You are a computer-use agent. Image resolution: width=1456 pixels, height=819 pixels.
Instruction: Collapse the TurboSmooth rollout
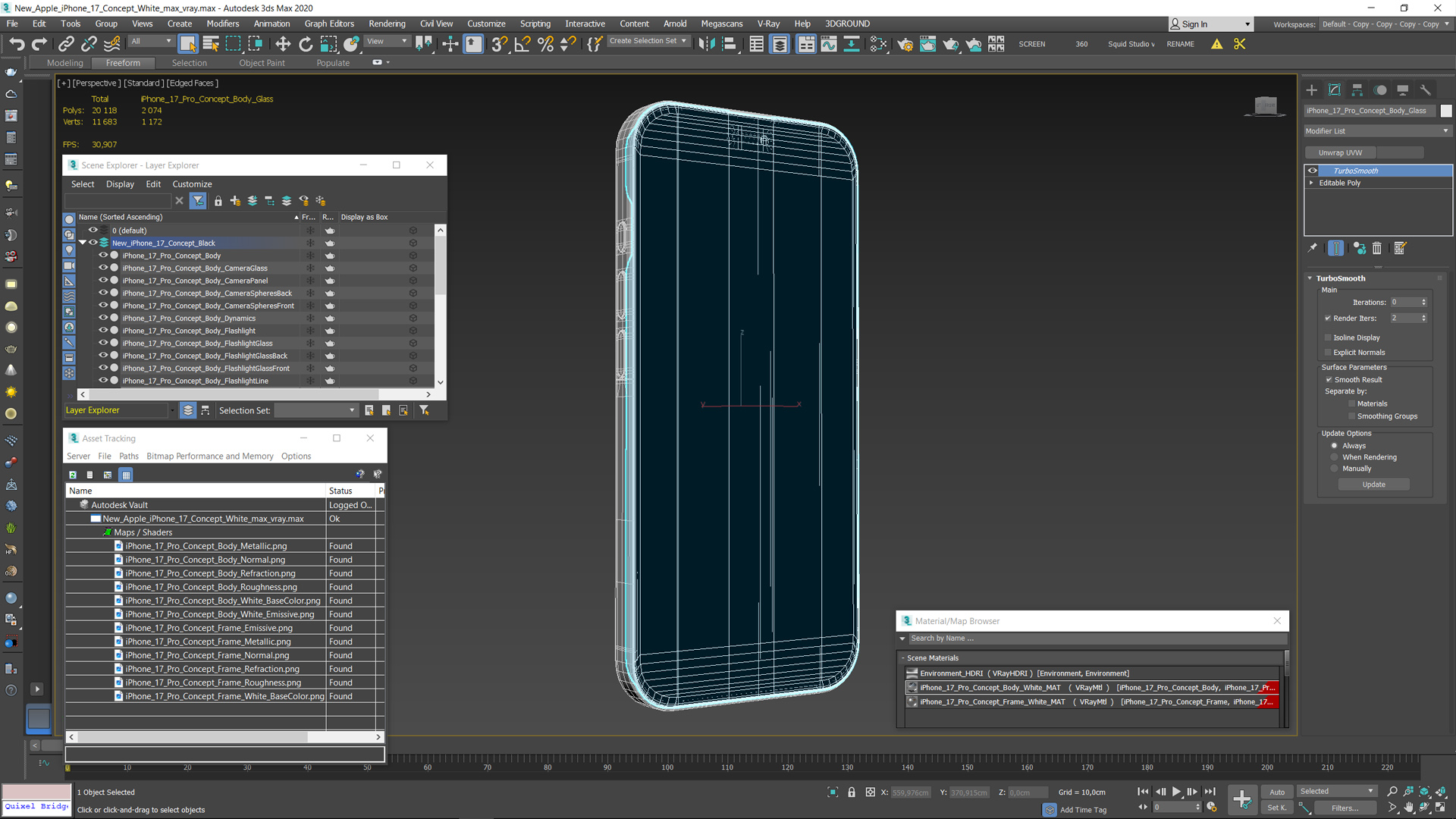pyautogui.click(x=1310, y=278)
